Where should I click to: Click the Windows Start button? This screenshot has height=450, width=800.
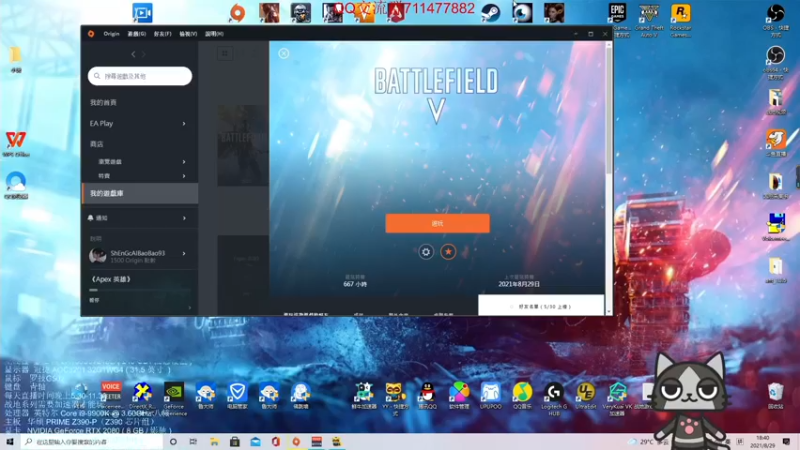(x=10, y=441)
